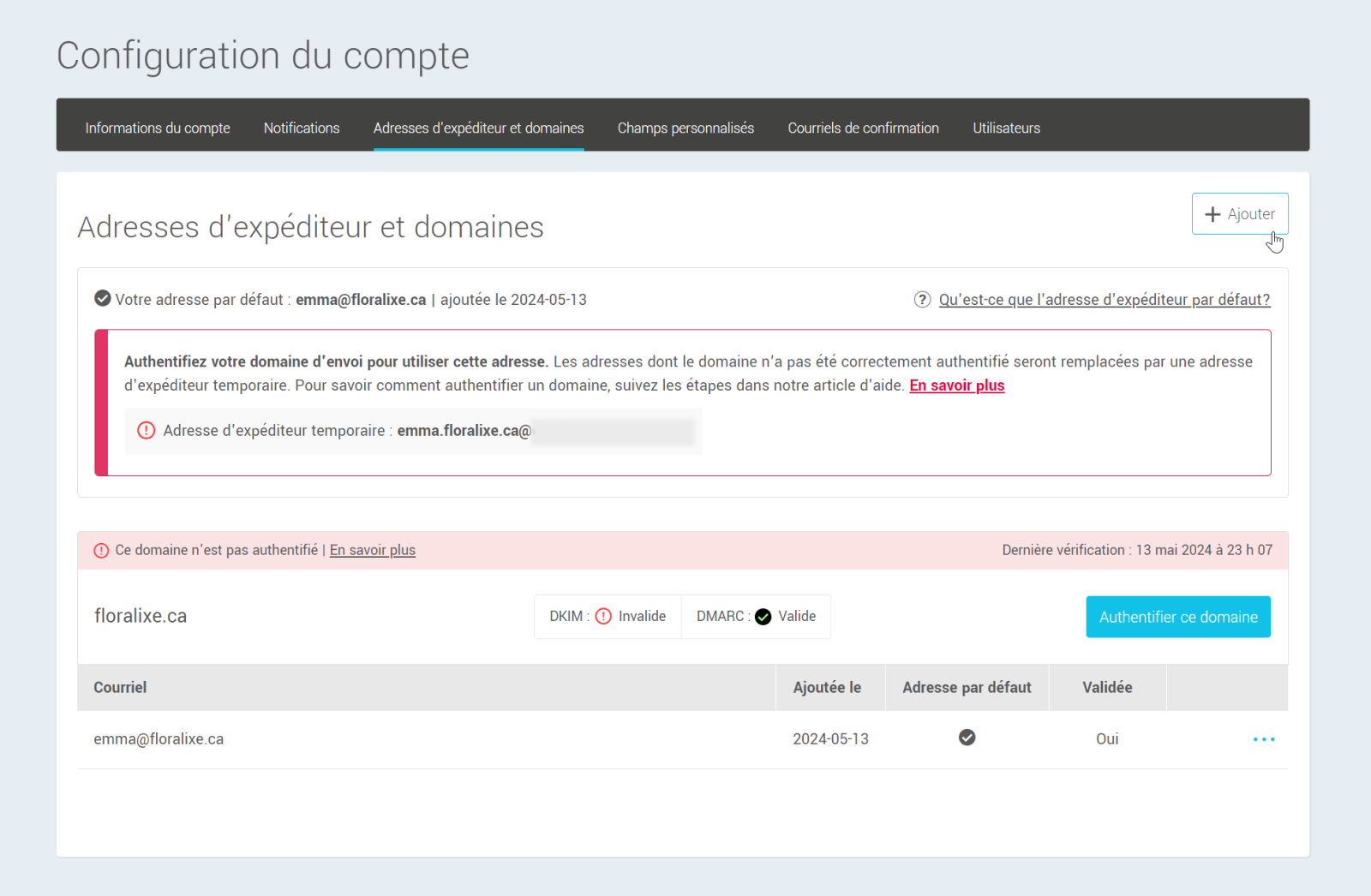Switch to the Champs personnalisés tab
1371x896 pixels.
click(x=685, y=128)
